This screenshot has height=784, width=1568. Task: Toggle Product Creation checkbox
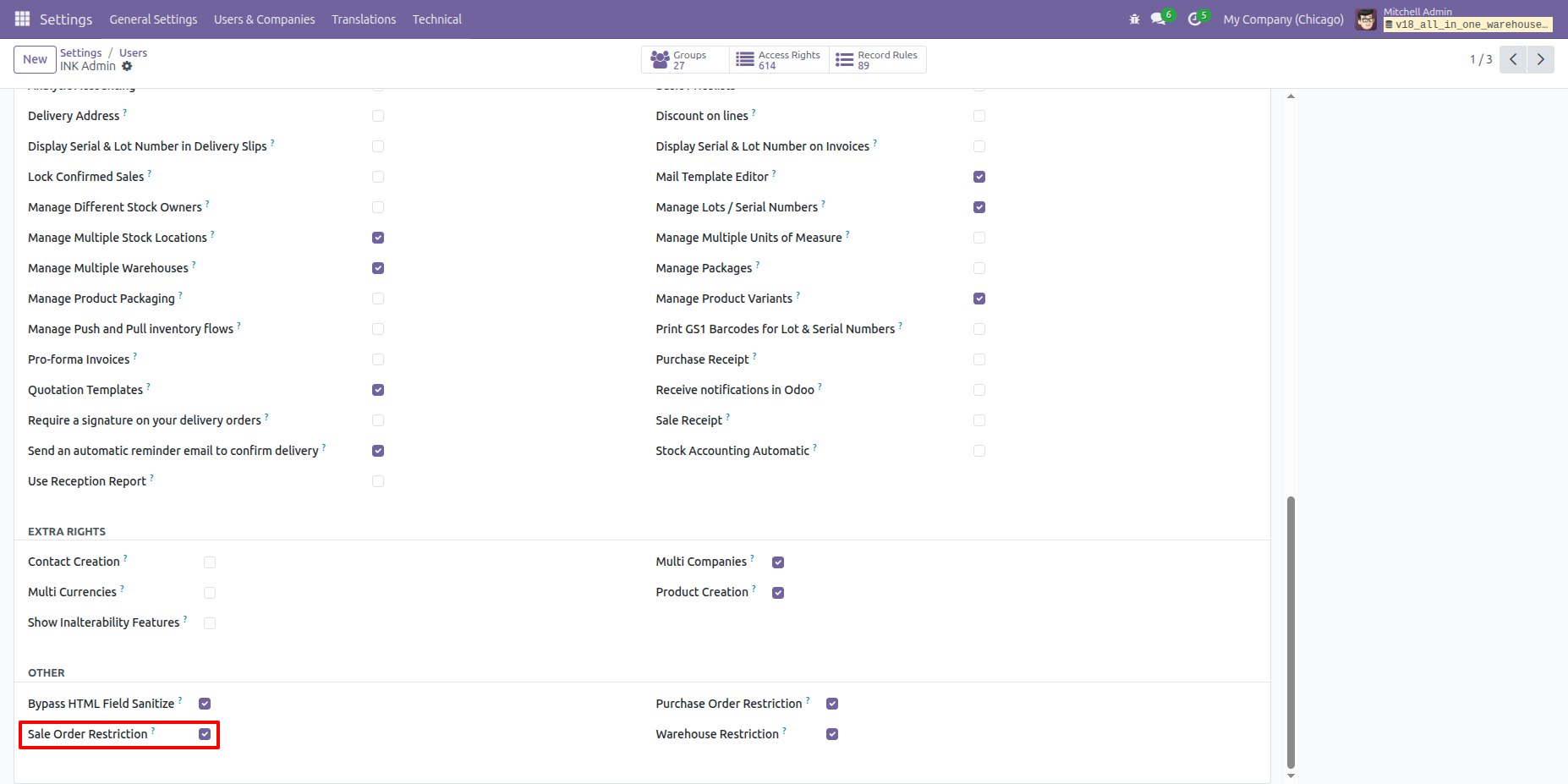tap(778, 593)
